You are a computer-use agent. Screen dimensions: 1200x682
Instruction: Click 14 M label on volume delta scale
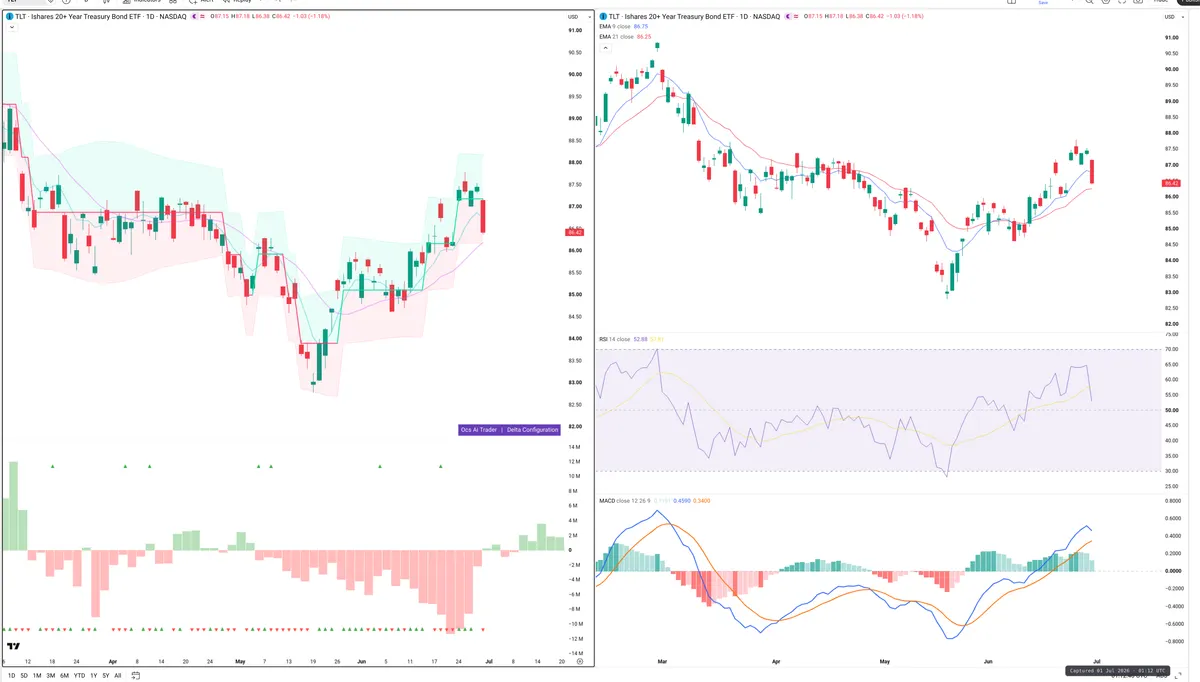pos(575,446)
